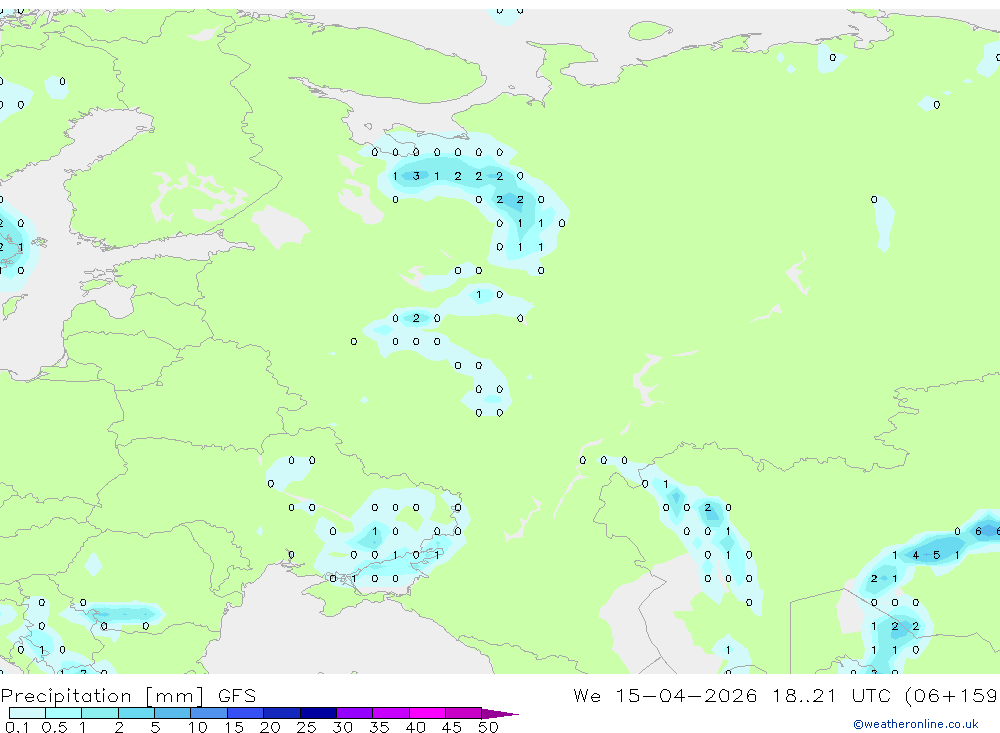The width and height of the screenshot is (1000, 733).
Task: Pick the 30–35 mm legend swatch
Action: [x=354, y=713]
